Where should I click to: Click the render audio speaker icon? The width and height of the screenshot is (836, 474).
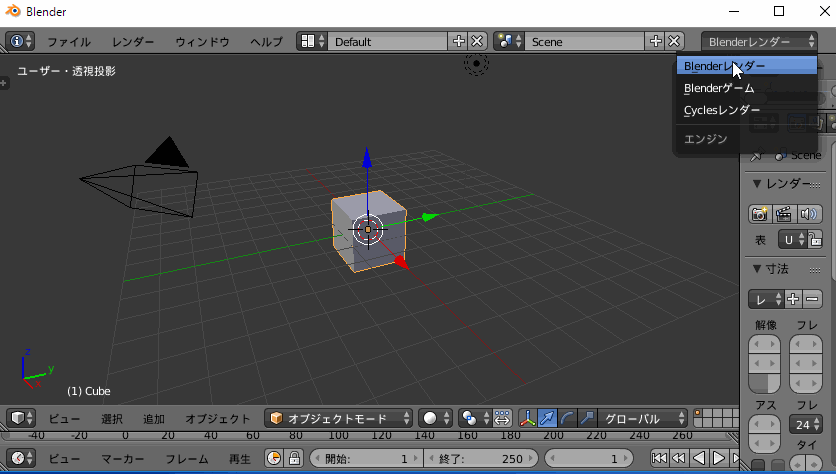pyautogui.click(x=809, y=214)
